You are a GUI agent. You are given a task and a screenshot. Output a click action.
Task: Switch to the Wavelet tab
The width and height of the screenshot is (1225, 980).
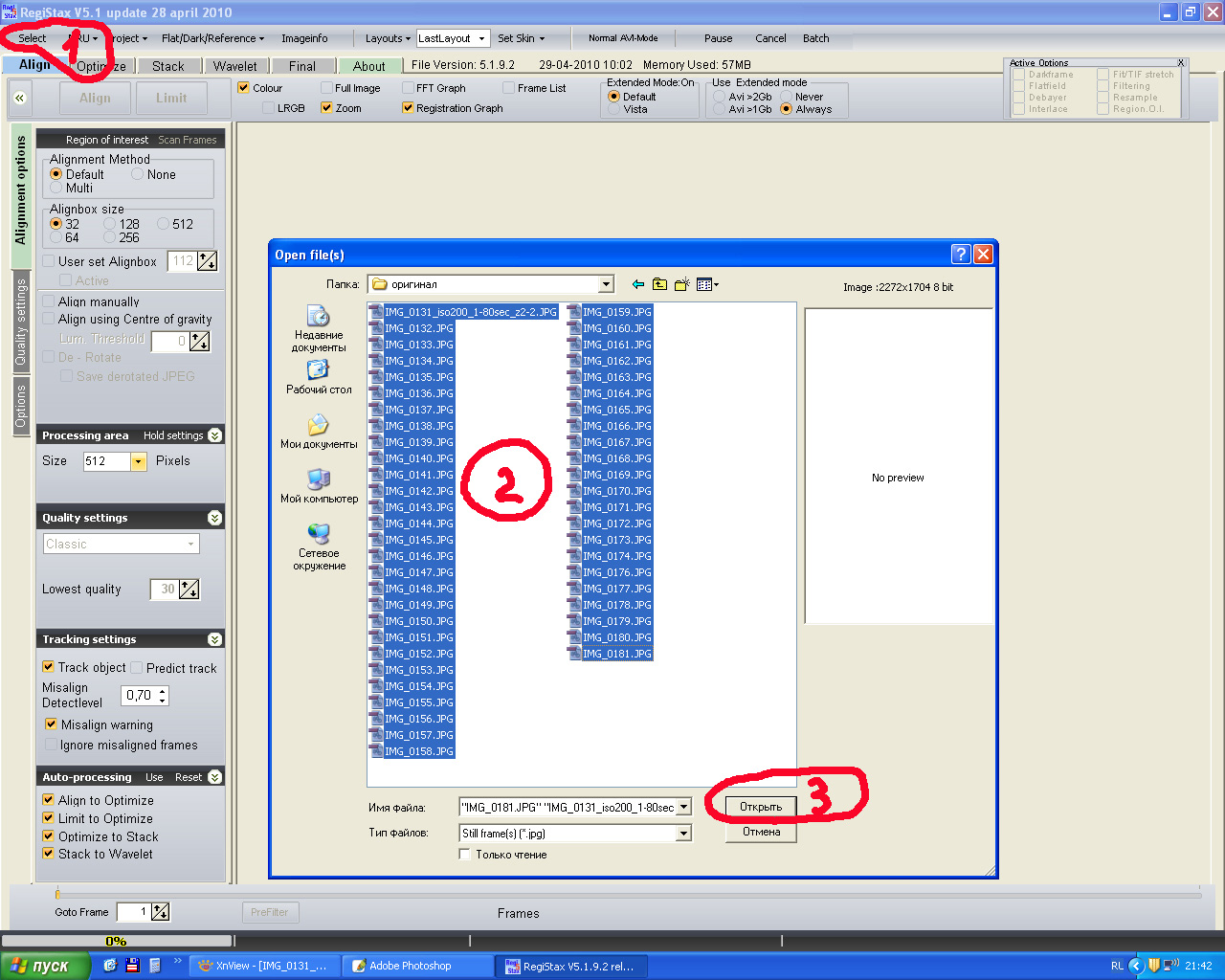[x=234, y=66]
